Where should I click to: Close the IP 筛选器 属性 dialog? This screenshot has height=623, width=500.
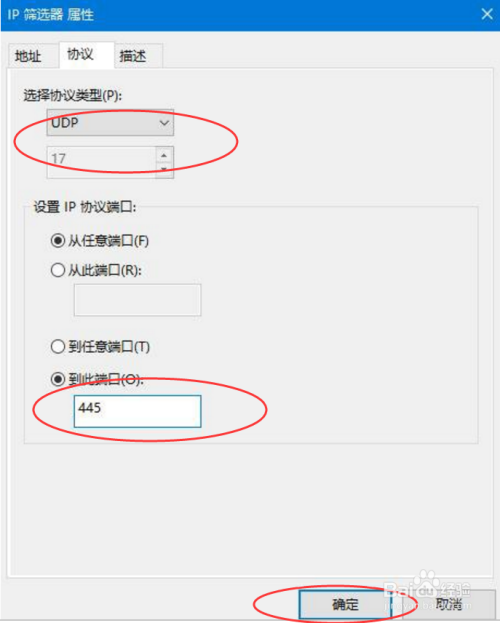[x=486, y=15]
